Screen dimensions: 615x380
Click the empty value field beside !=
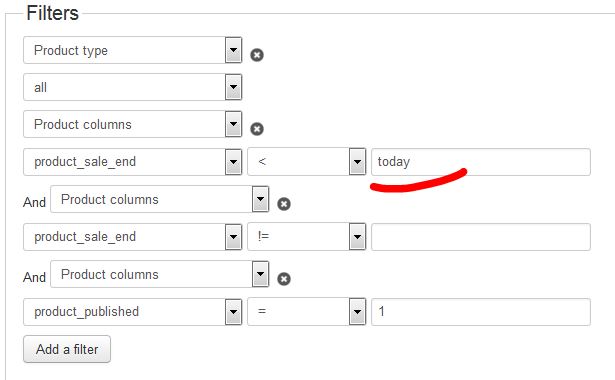tap(481, 237)
